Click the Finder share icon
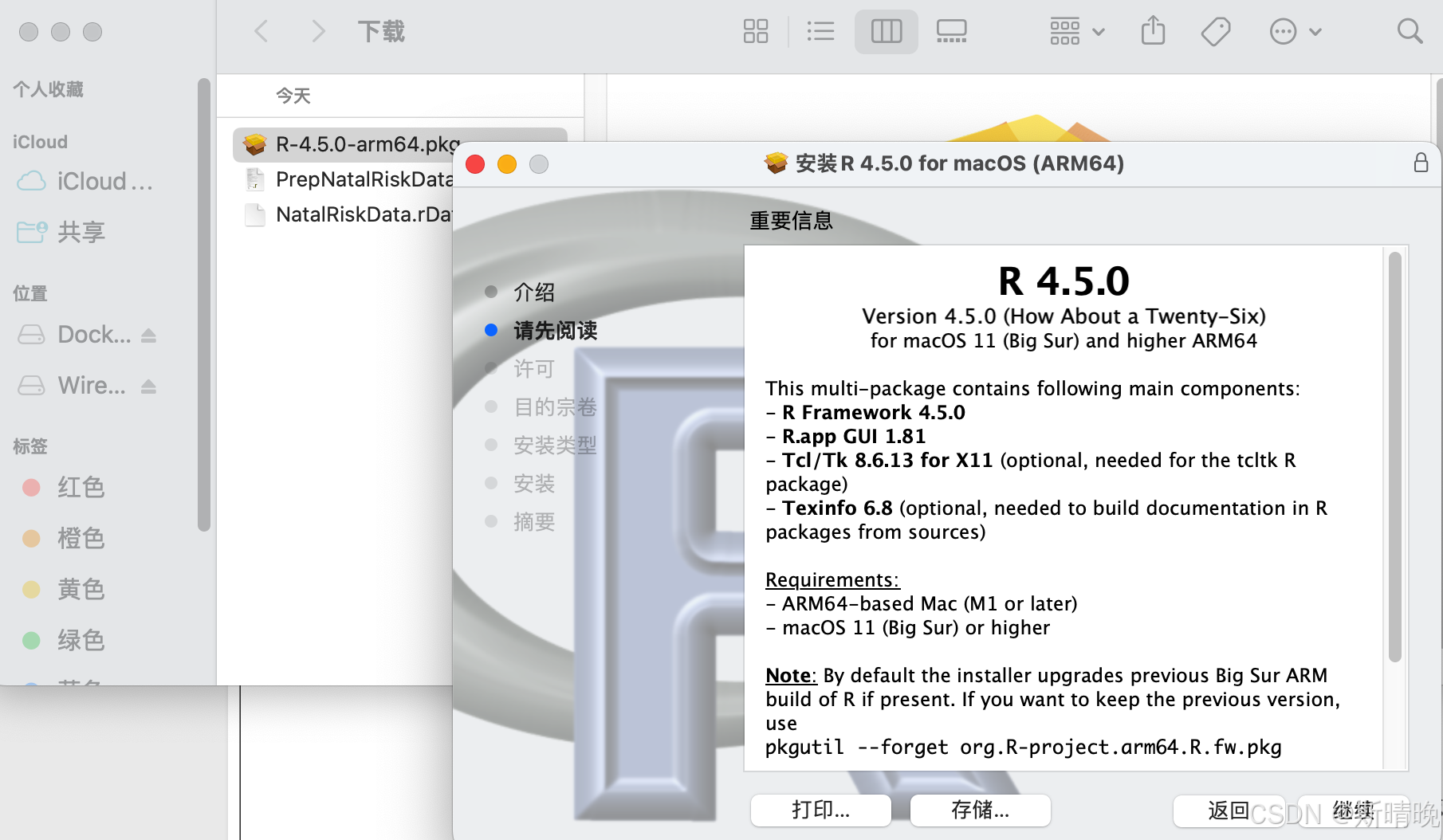 [1153, 32]
